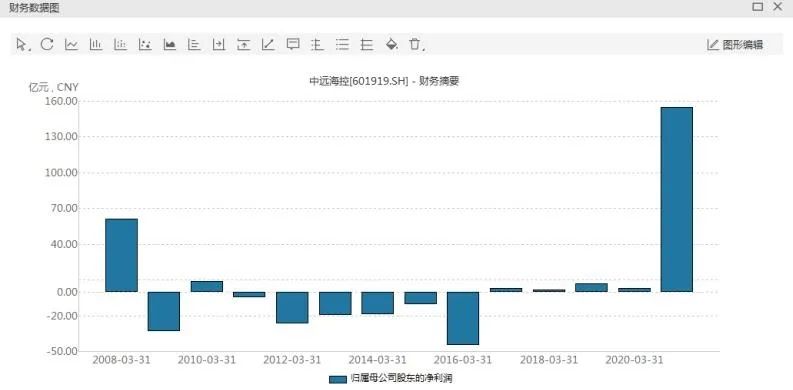
Task: Switch to scatter chart type
Action: coord(145,45)
